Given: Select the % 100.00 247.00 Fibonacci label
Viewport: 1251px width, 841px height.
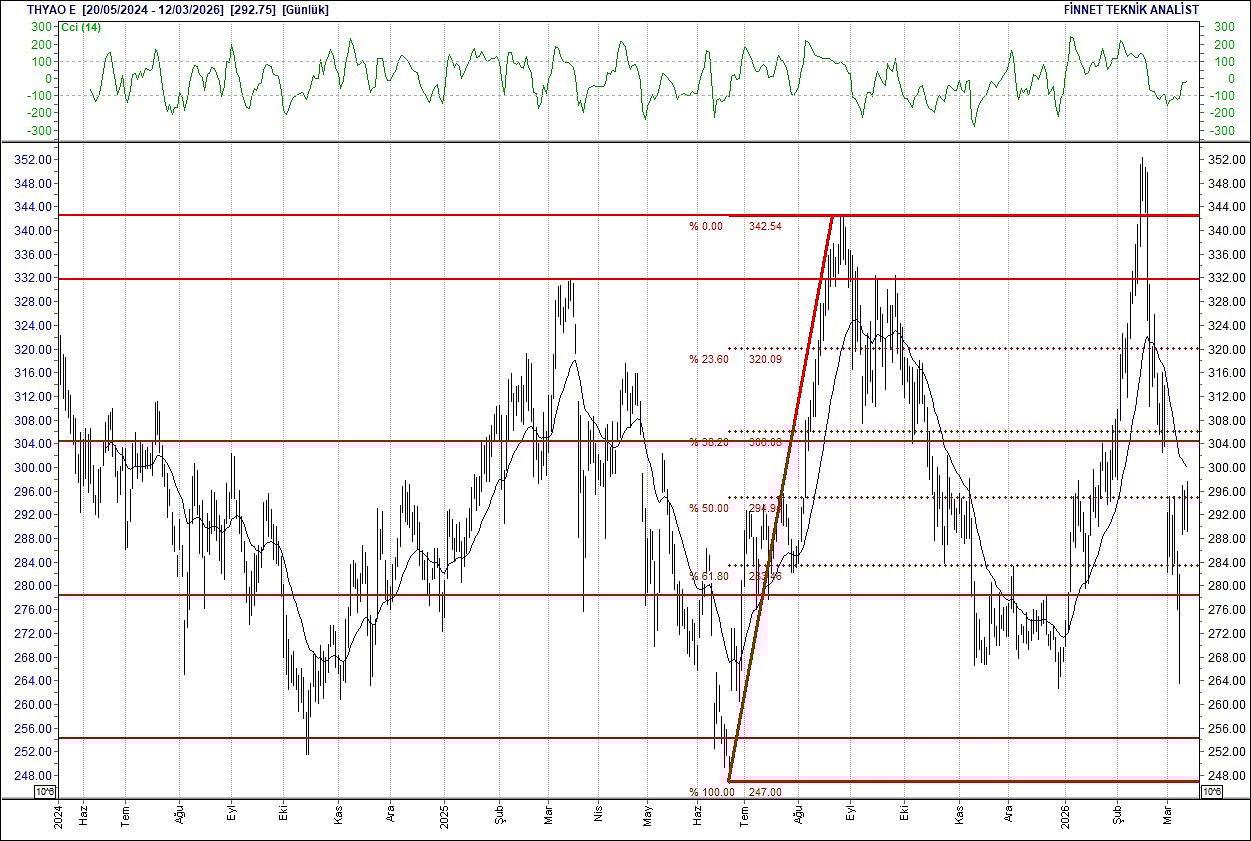Looking at the screenshot, I should 735,790.
